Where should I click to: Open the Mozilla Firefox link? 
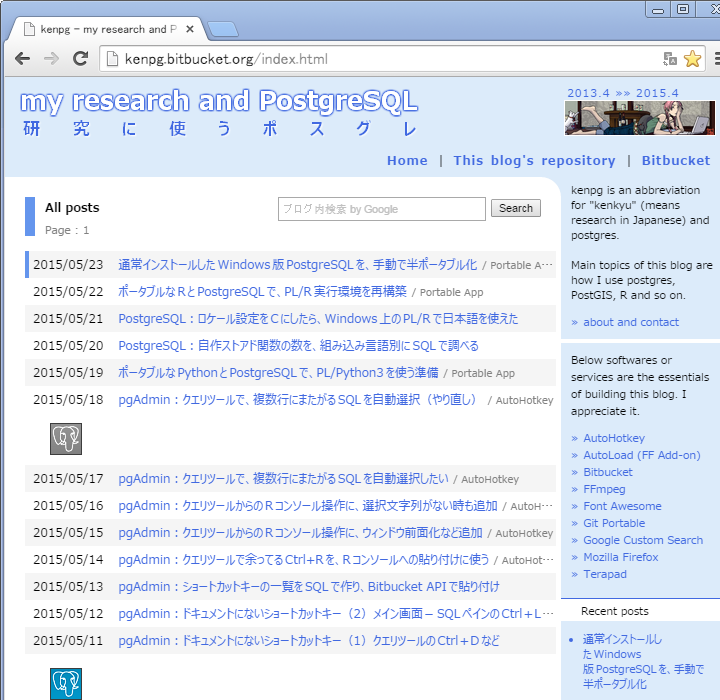point(620,557)
